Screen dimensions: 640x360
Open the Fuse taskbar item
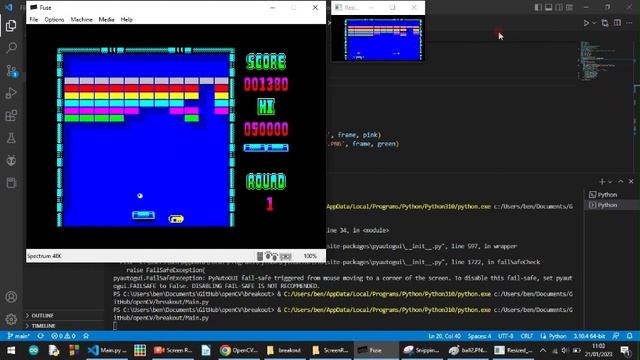(x=376, y=350)
